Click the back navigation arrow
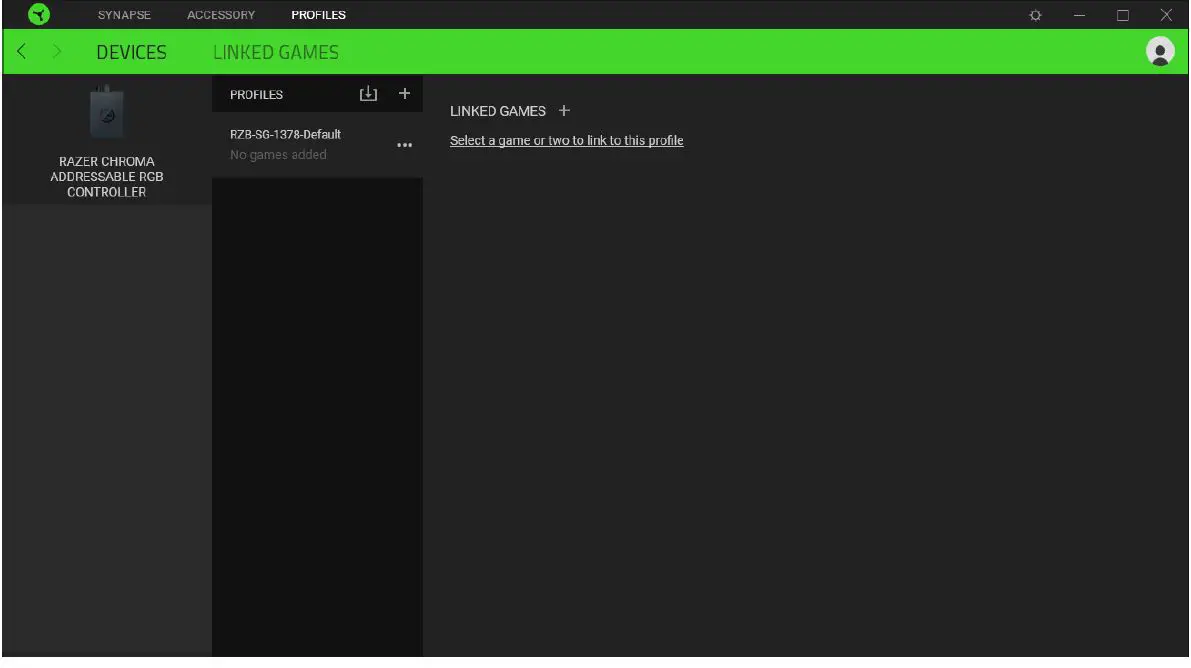Screen dimensions: 1191x668 pos(21,51)
